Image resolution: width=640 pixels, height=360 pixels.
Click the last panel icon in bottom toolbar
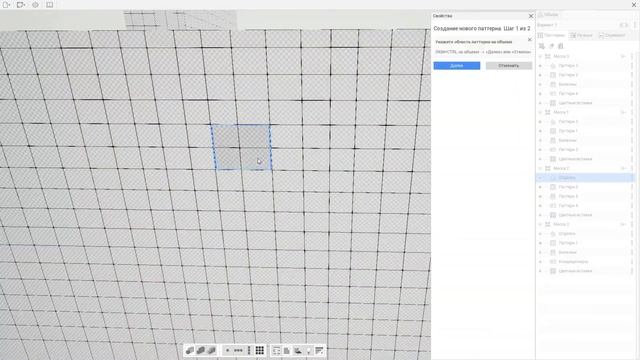click(319, 351)
